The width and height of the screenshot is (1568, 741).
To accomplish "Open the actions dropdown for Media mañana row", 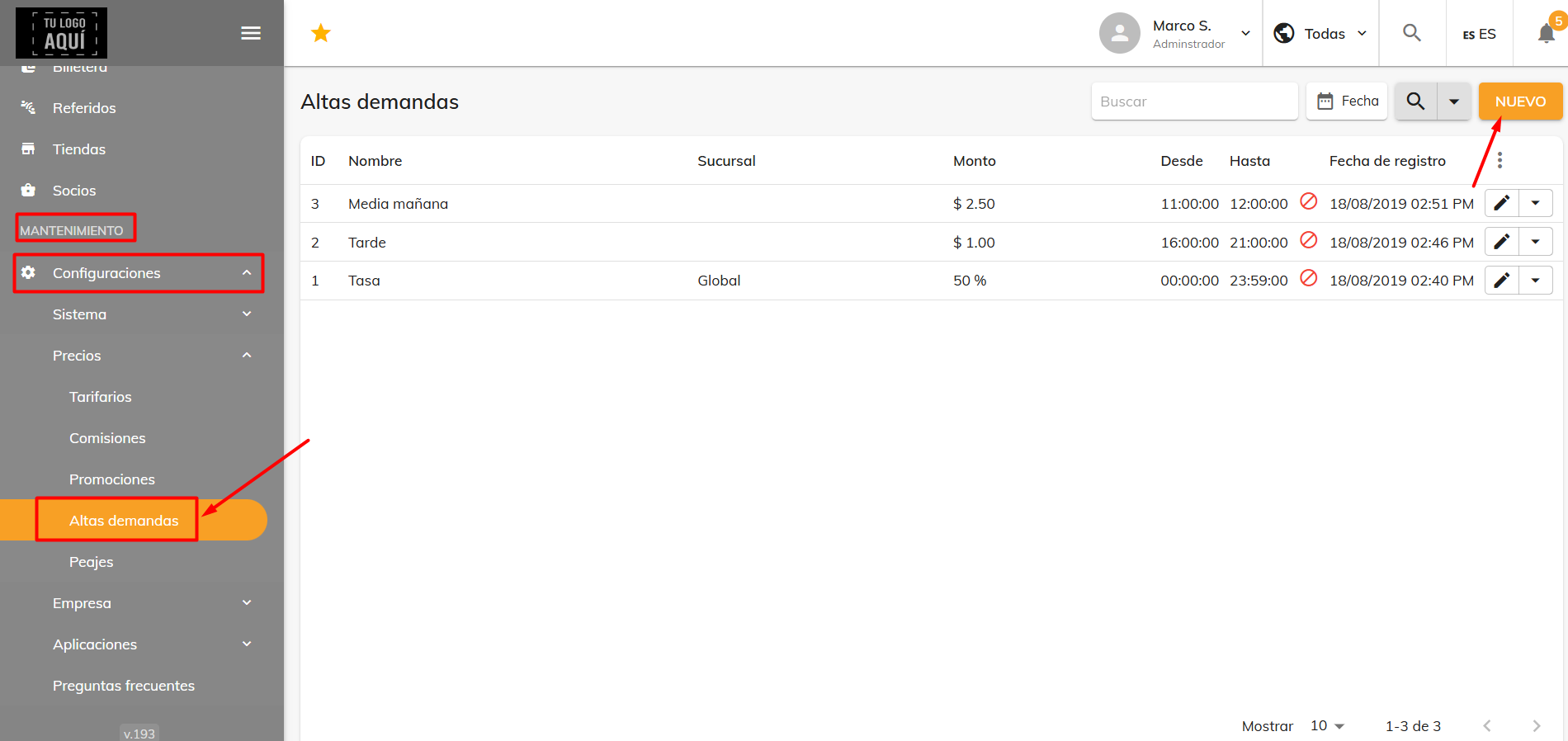I will click(1536, 203).
